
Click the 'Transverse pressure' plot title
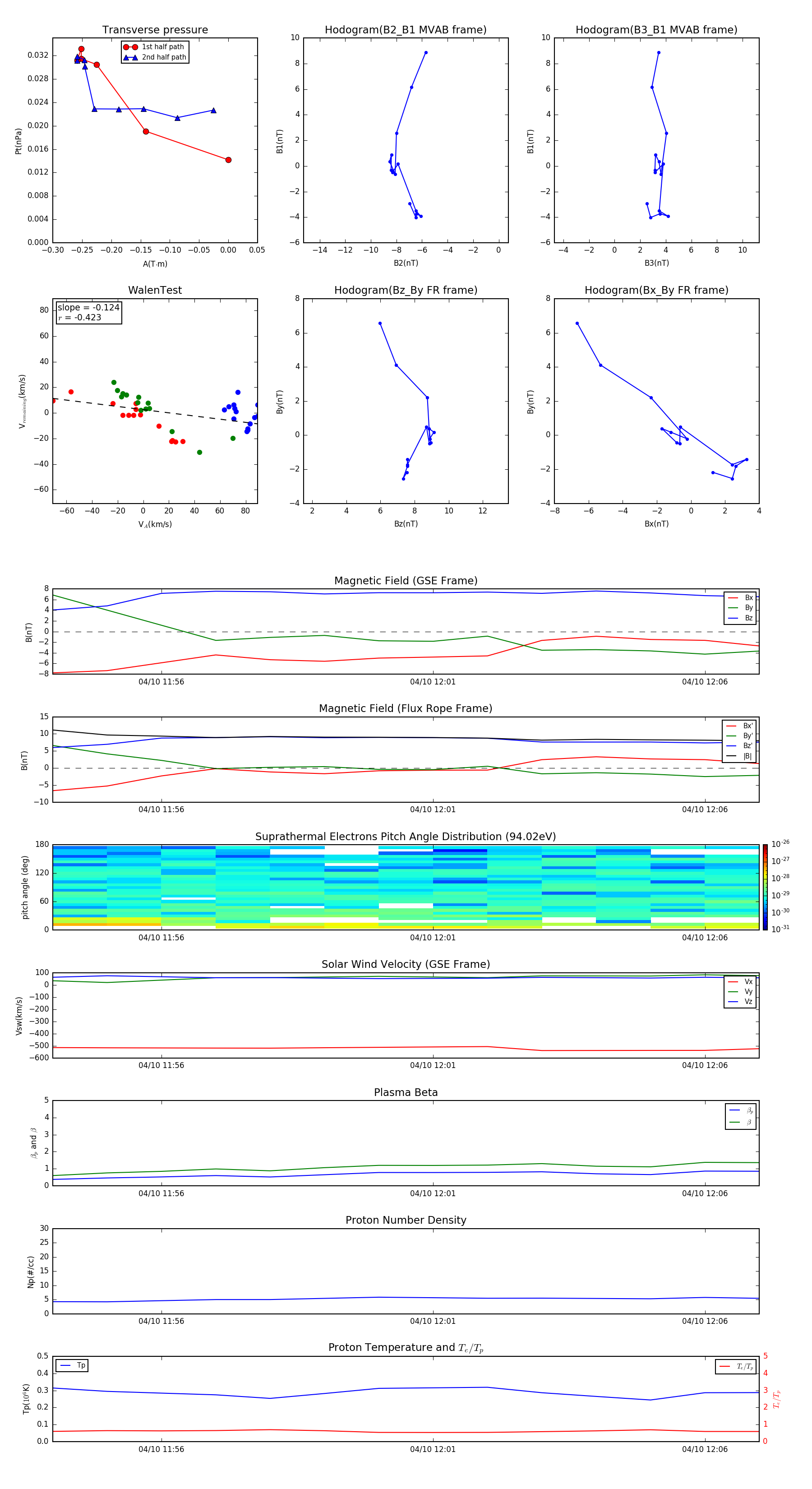click(x=155, y=30)
